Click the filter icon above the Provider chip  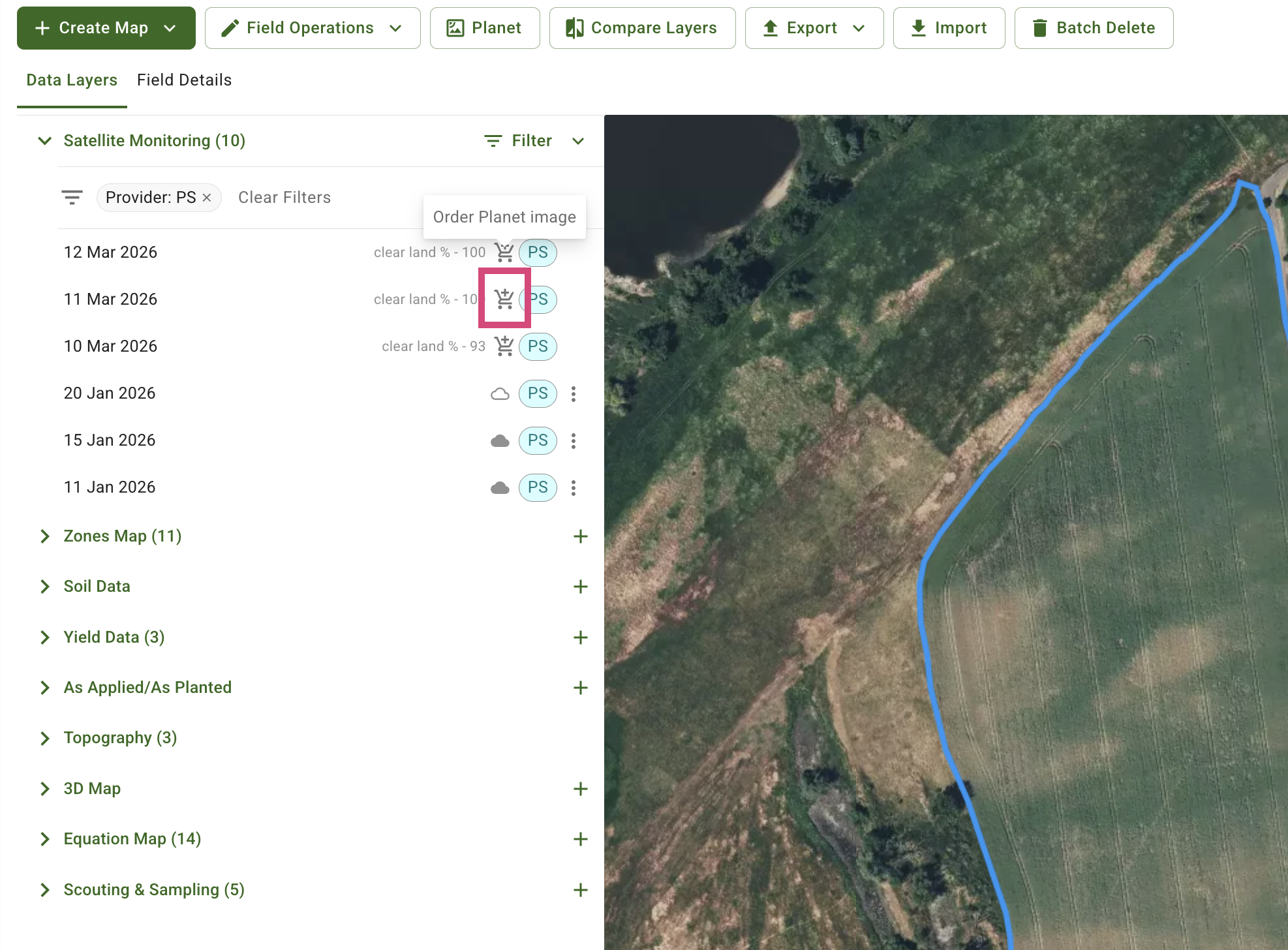coord(72,196)
